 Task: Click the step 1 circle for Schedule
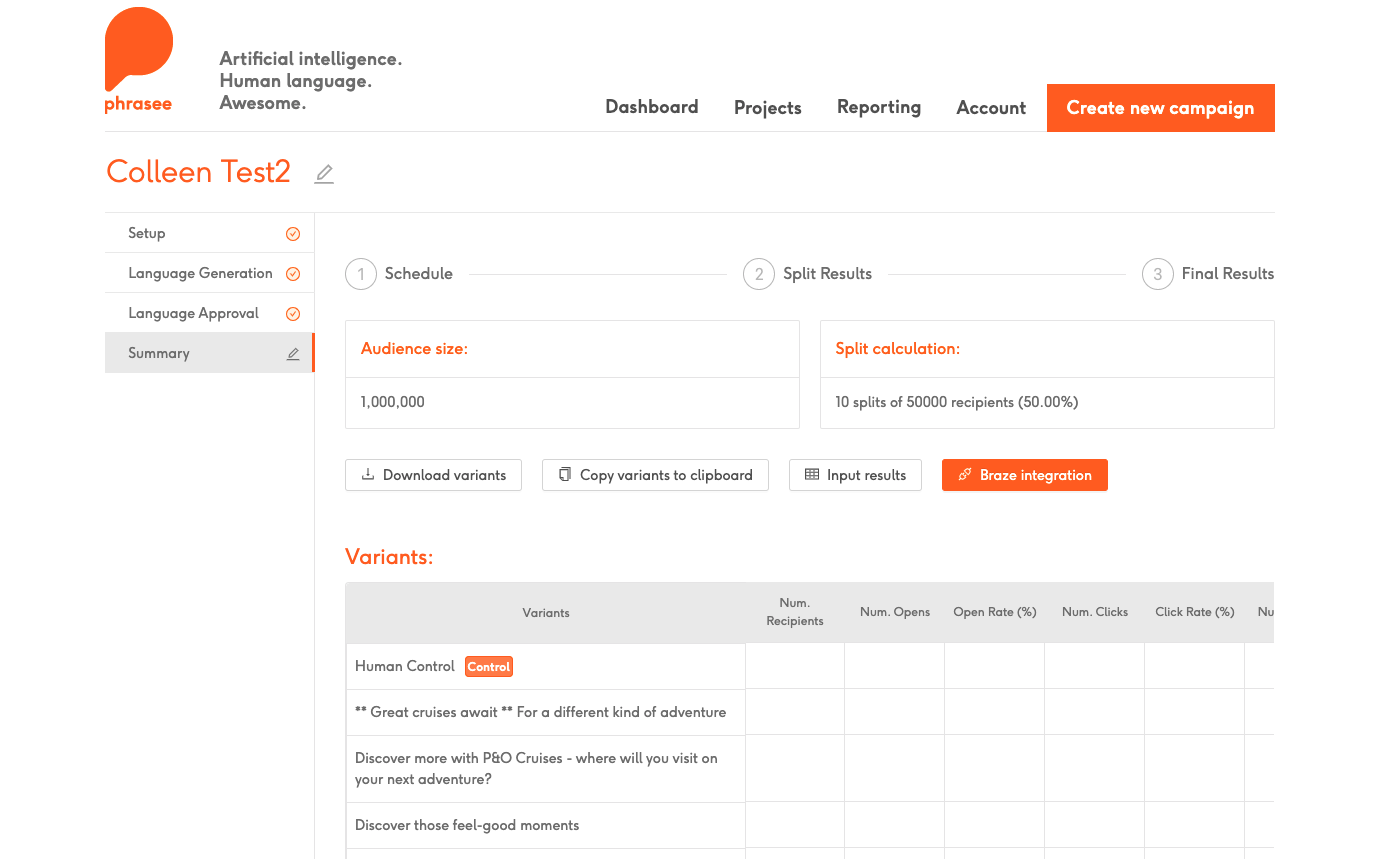click(361, 274)
